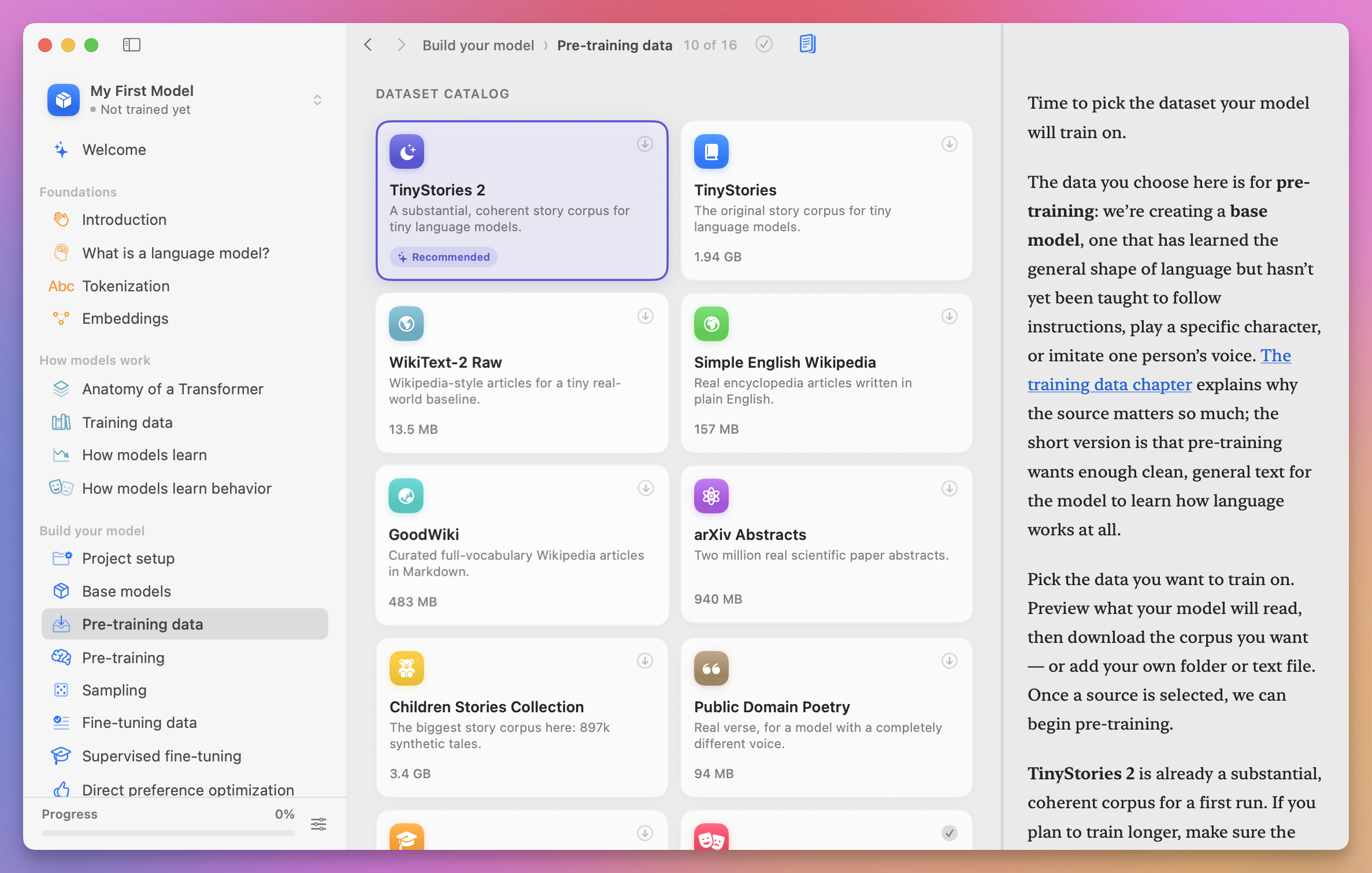1372x873 pixels.
Task: Download the Public Domain Poetry dataset
Action: tap(950, 661)
